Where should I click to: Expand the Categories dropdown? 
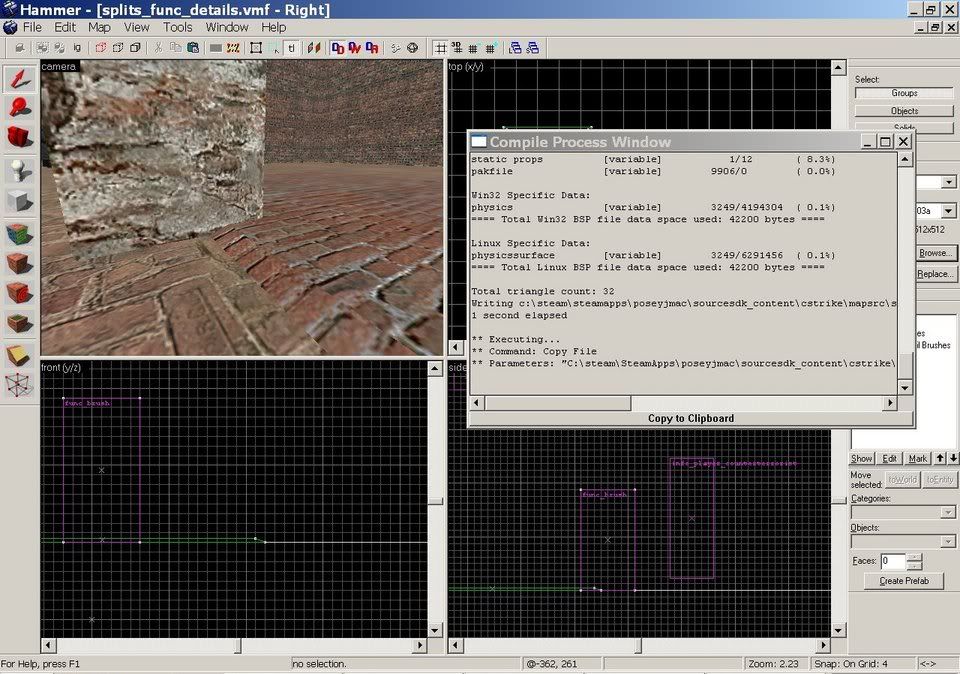(x=947, y=512)
